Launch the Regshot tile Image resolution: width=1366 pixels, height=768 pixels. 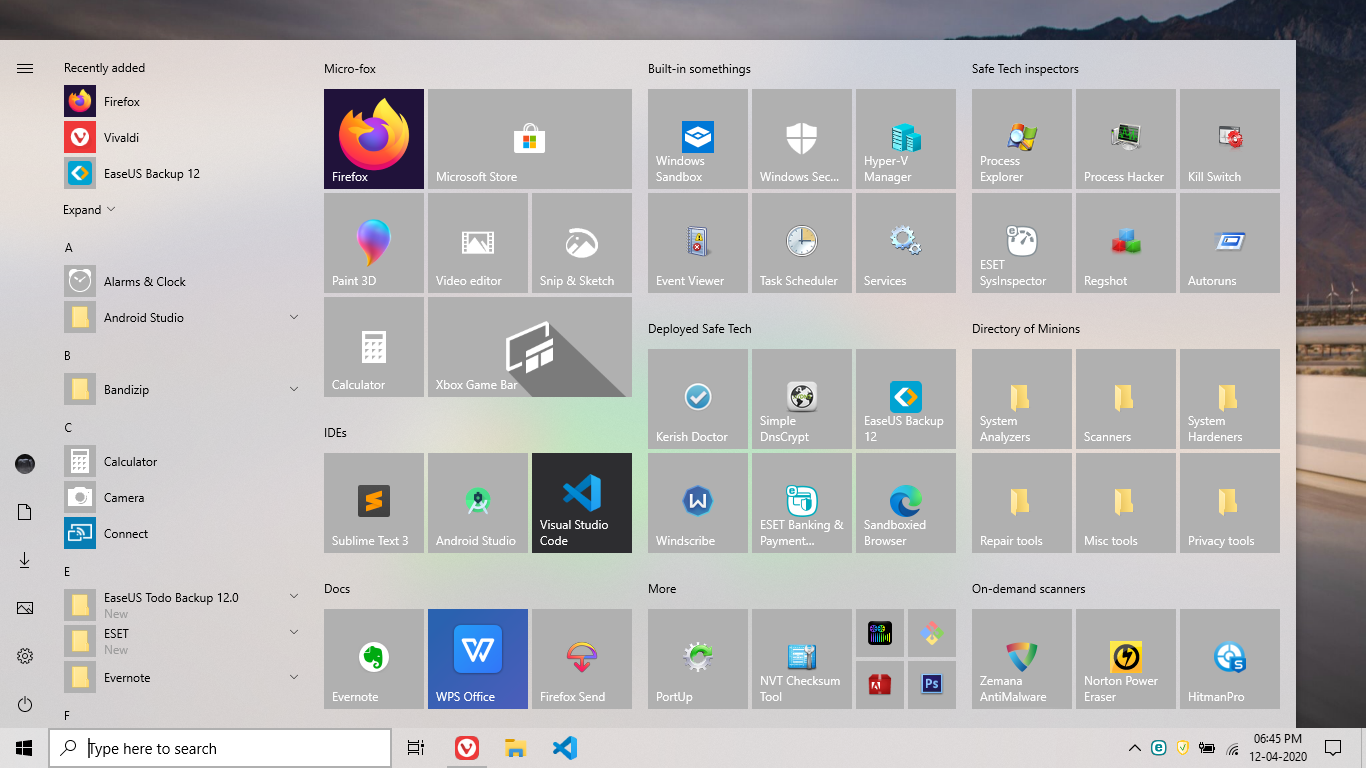pyautogui.click(x=1126, y=243)
